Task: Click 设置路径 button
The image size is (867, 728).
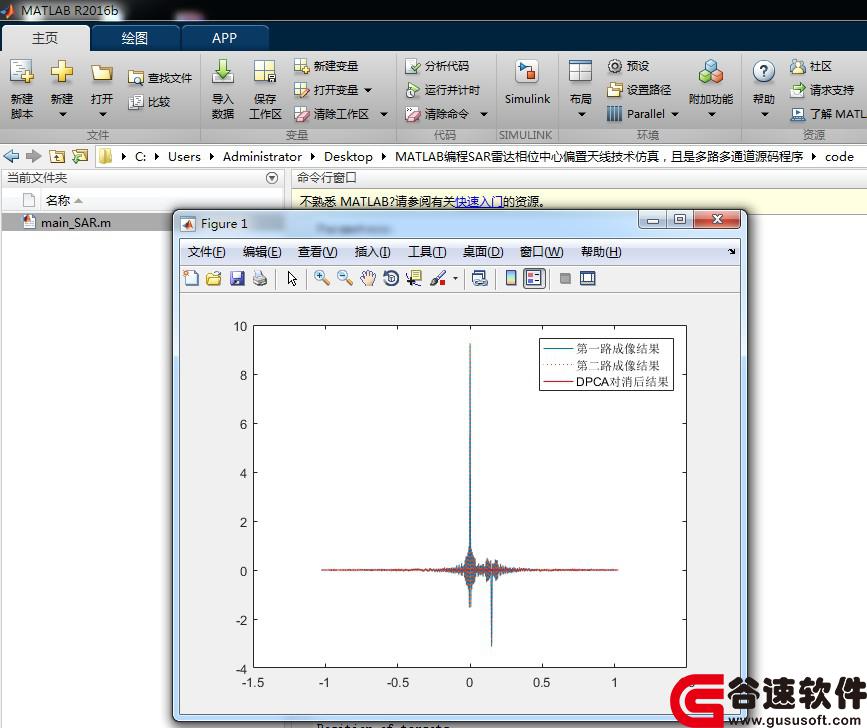Action: point(639,90)
